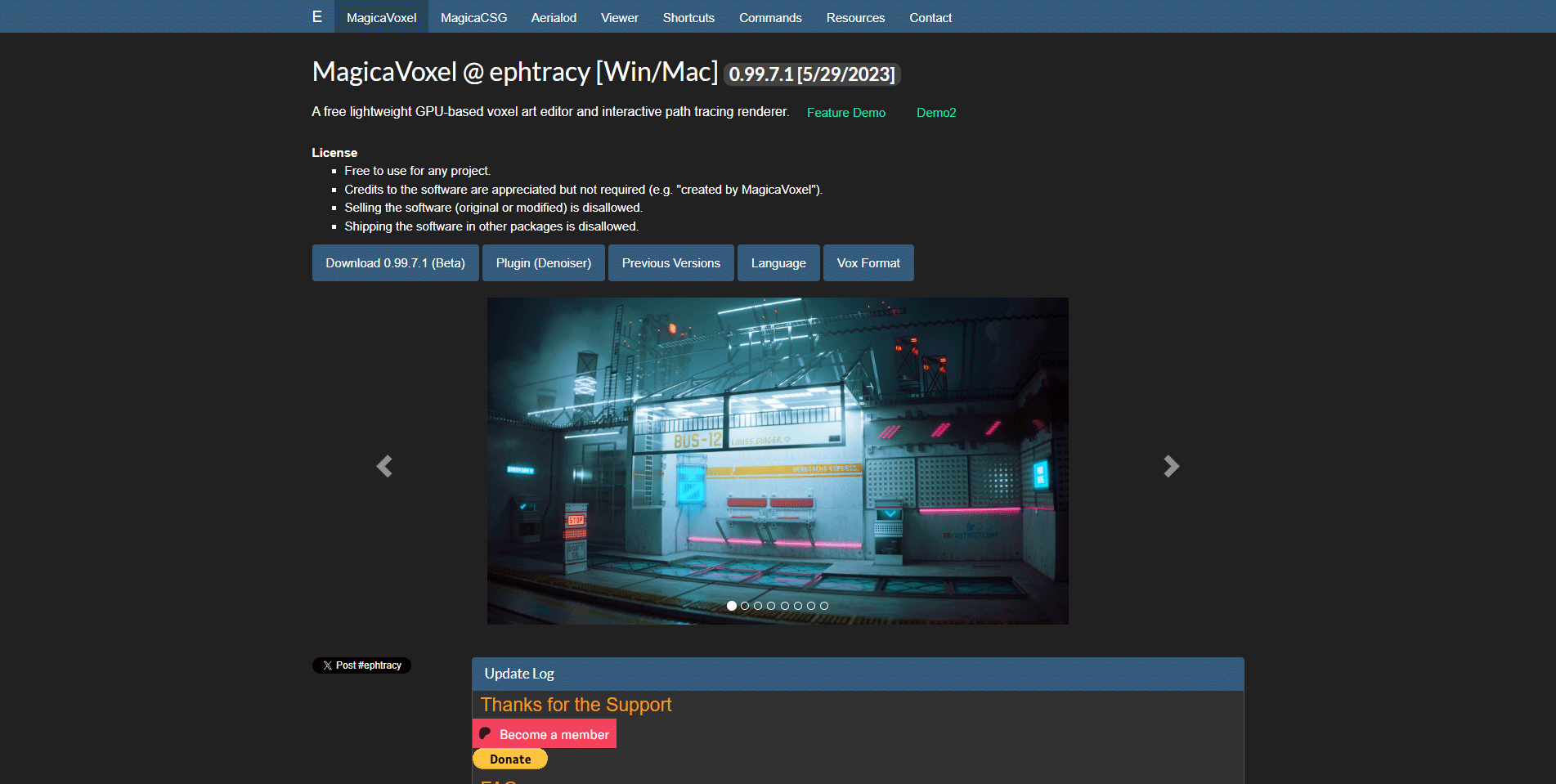The image size is (1556, 784).
Task: Open the Resources navigation item
Action: [855, 17]
